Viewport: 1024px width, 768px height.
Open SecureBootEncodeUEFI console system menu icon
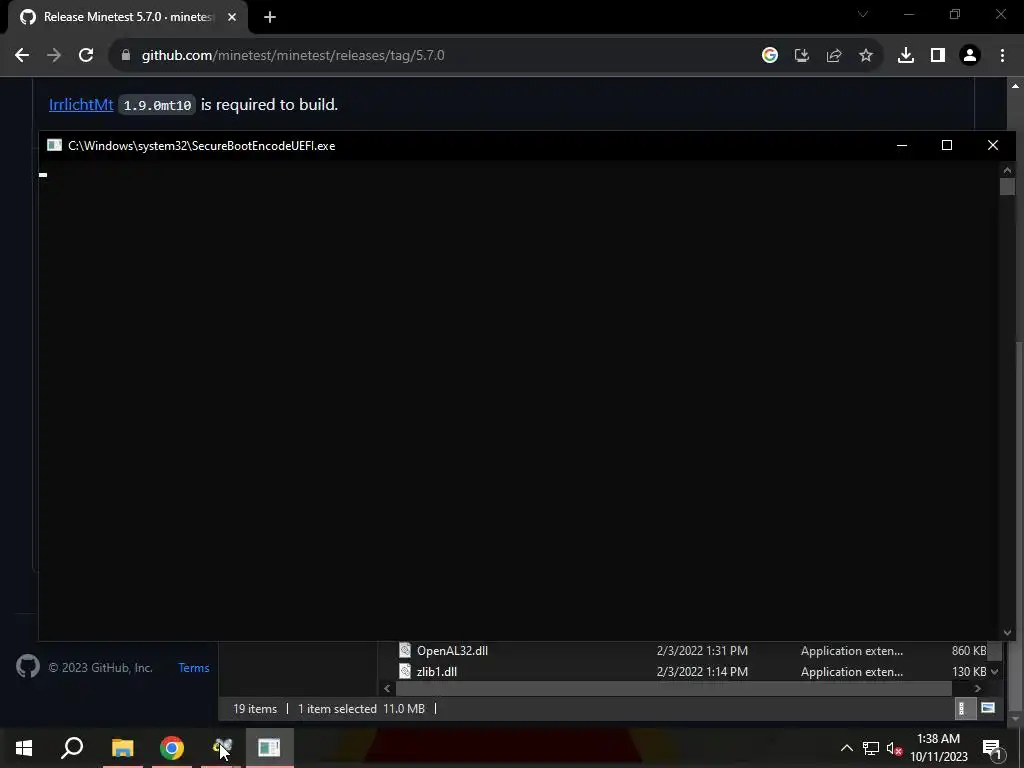point(54,145)
